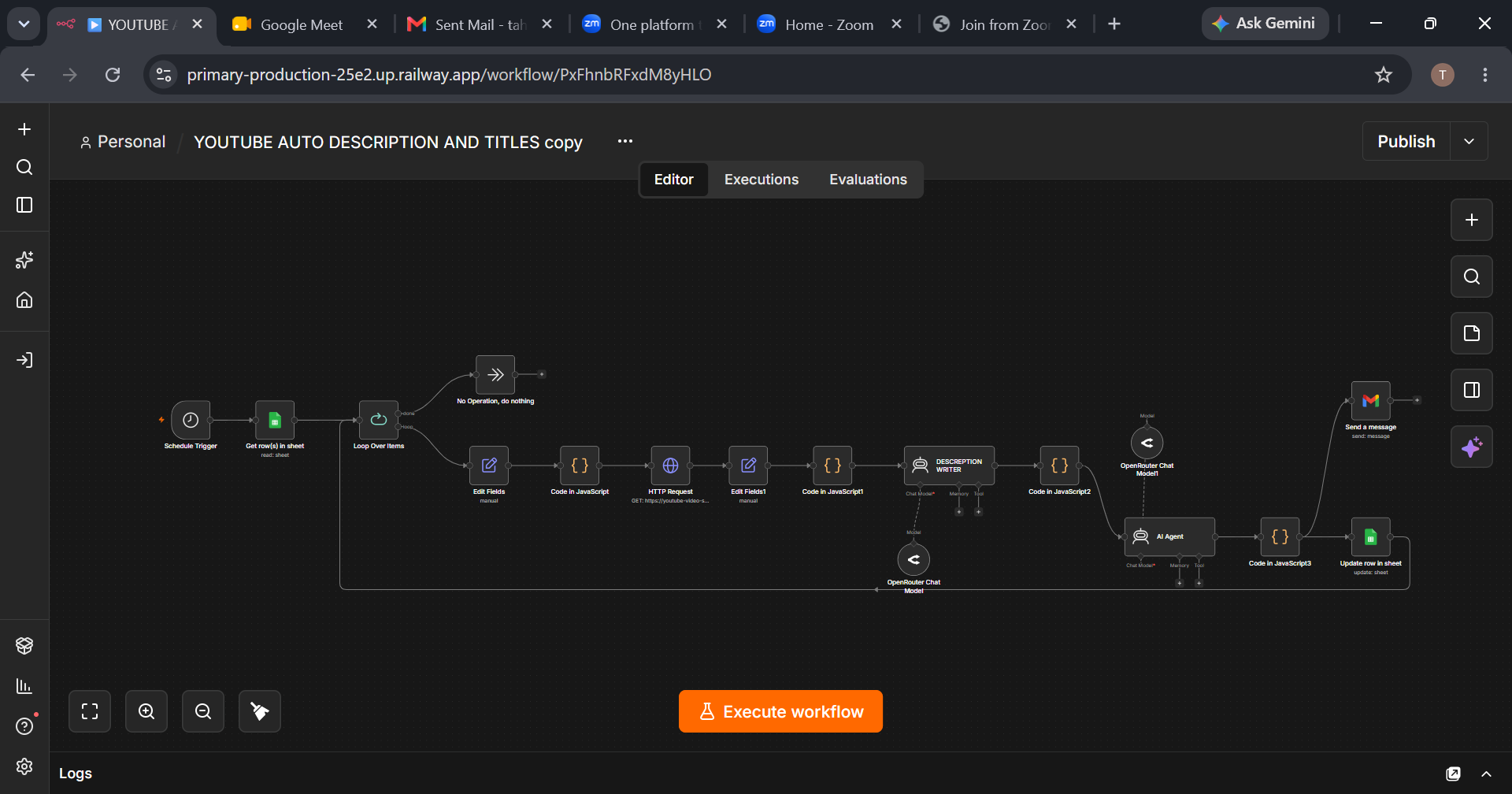Select the OpenRouter Chat Model1 node
Viewport: 1512px width, 794px height.
pyautogui.click(x=1147, y=443)
